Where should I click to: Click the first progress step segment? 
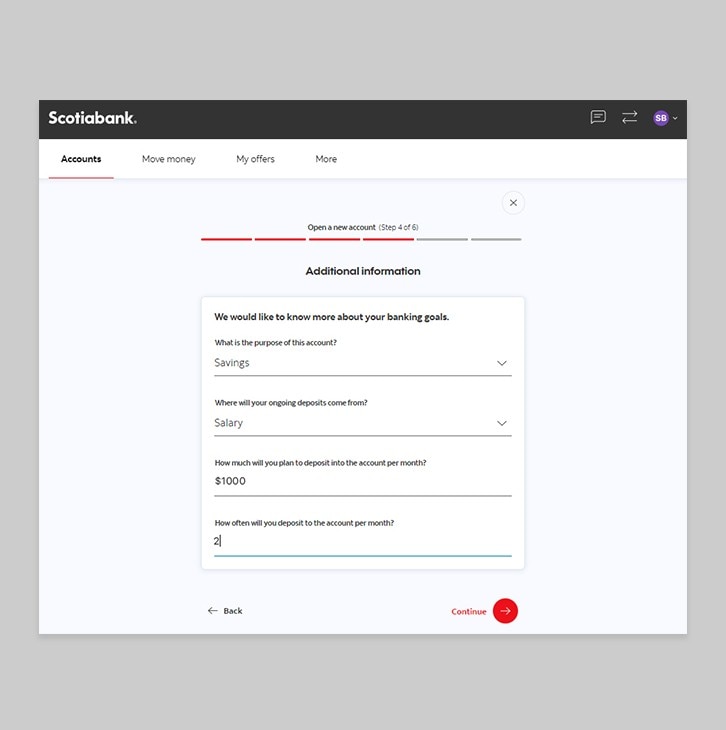point(226,239)
